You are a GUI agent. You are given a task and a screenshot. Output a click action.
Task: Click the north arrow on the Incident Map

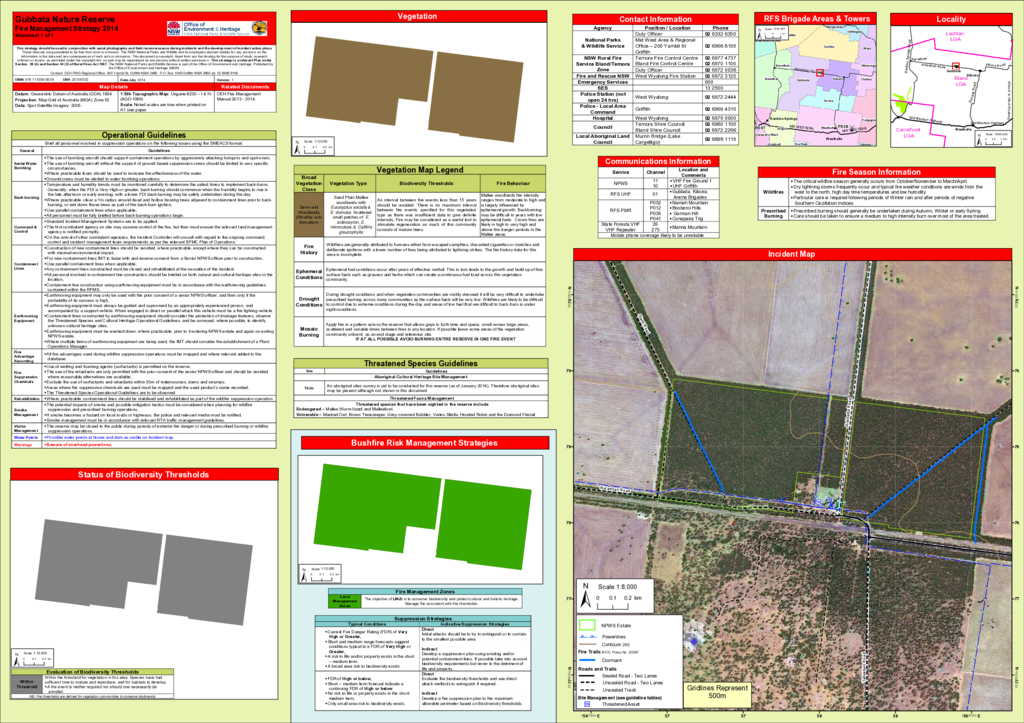(x=585, y=596)
